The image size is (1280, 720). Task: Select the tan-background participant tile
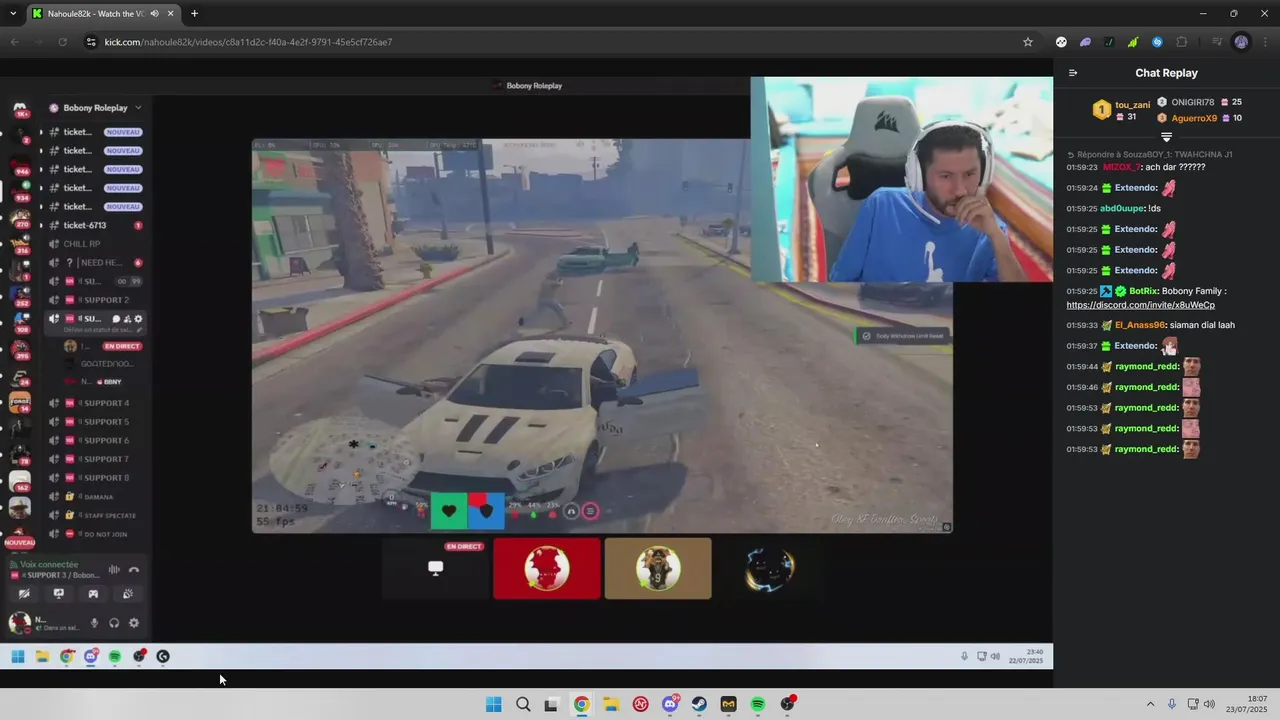658,569
